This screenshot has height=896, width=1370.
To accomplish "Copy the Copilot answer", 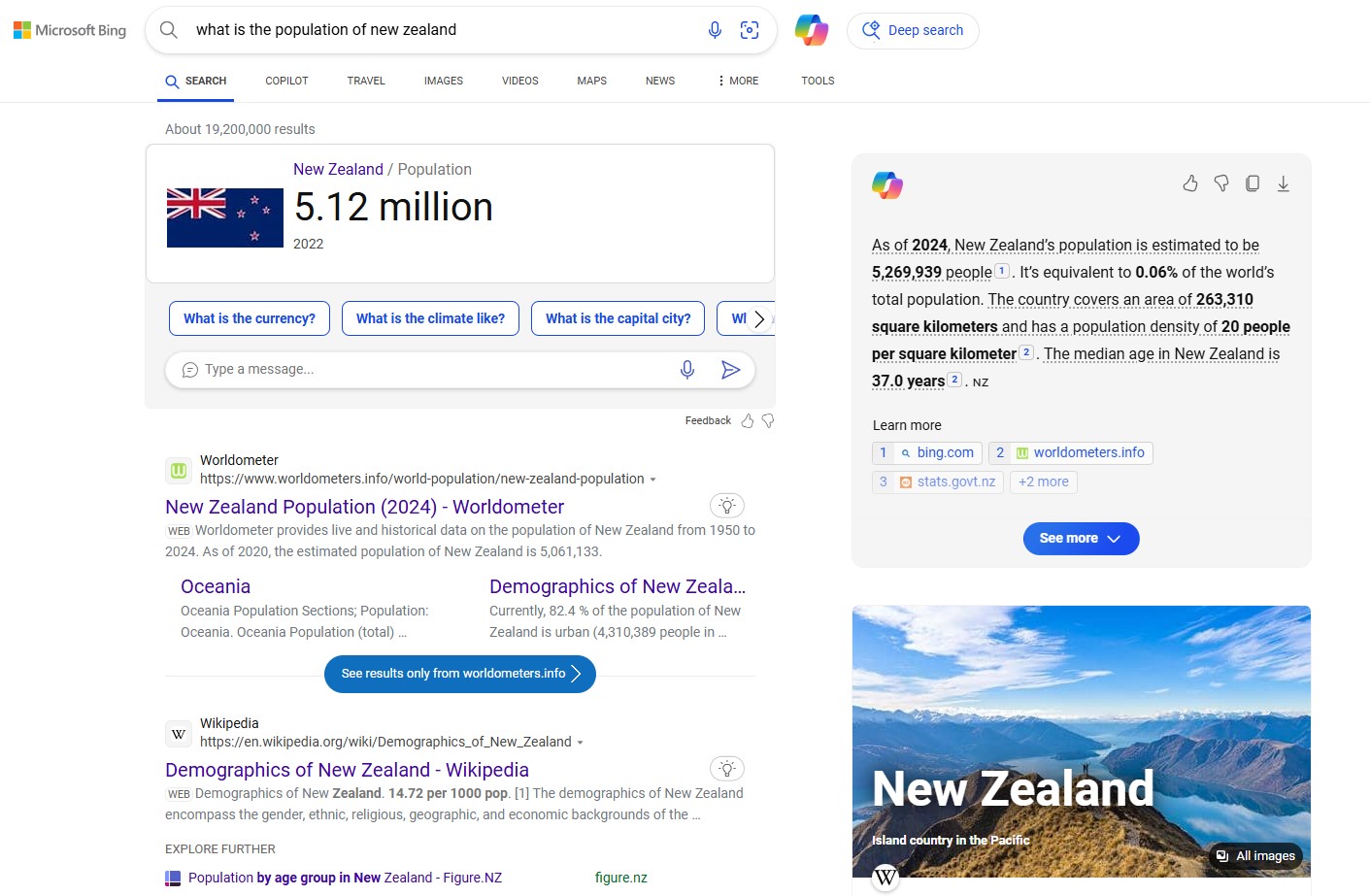I will [x=1253, y=183].
